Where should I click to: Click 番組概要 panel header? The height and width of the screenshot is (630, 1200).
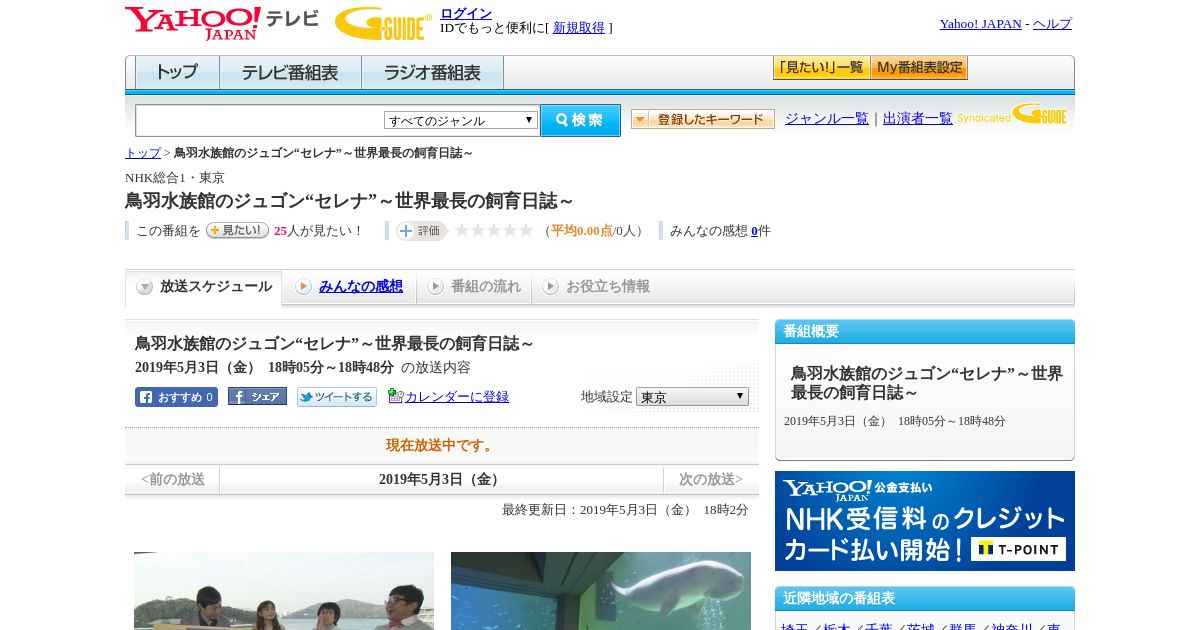point(925,332)
